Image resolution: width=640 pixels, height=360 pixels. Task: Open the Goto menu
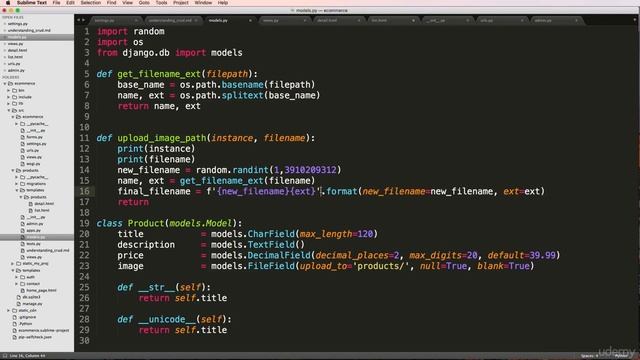point(144,2)
